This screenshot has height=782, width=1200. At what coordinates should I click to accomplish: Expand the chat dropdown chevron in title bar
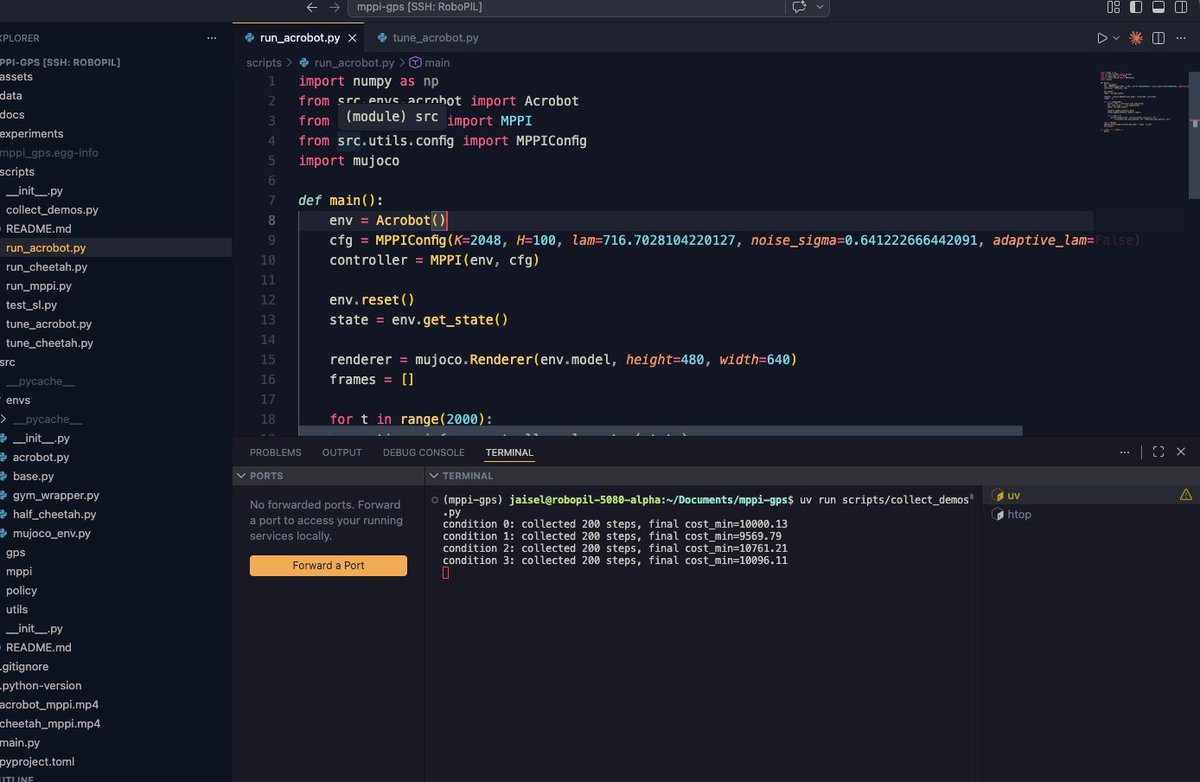pyautogui.click(x=820, y=7)
